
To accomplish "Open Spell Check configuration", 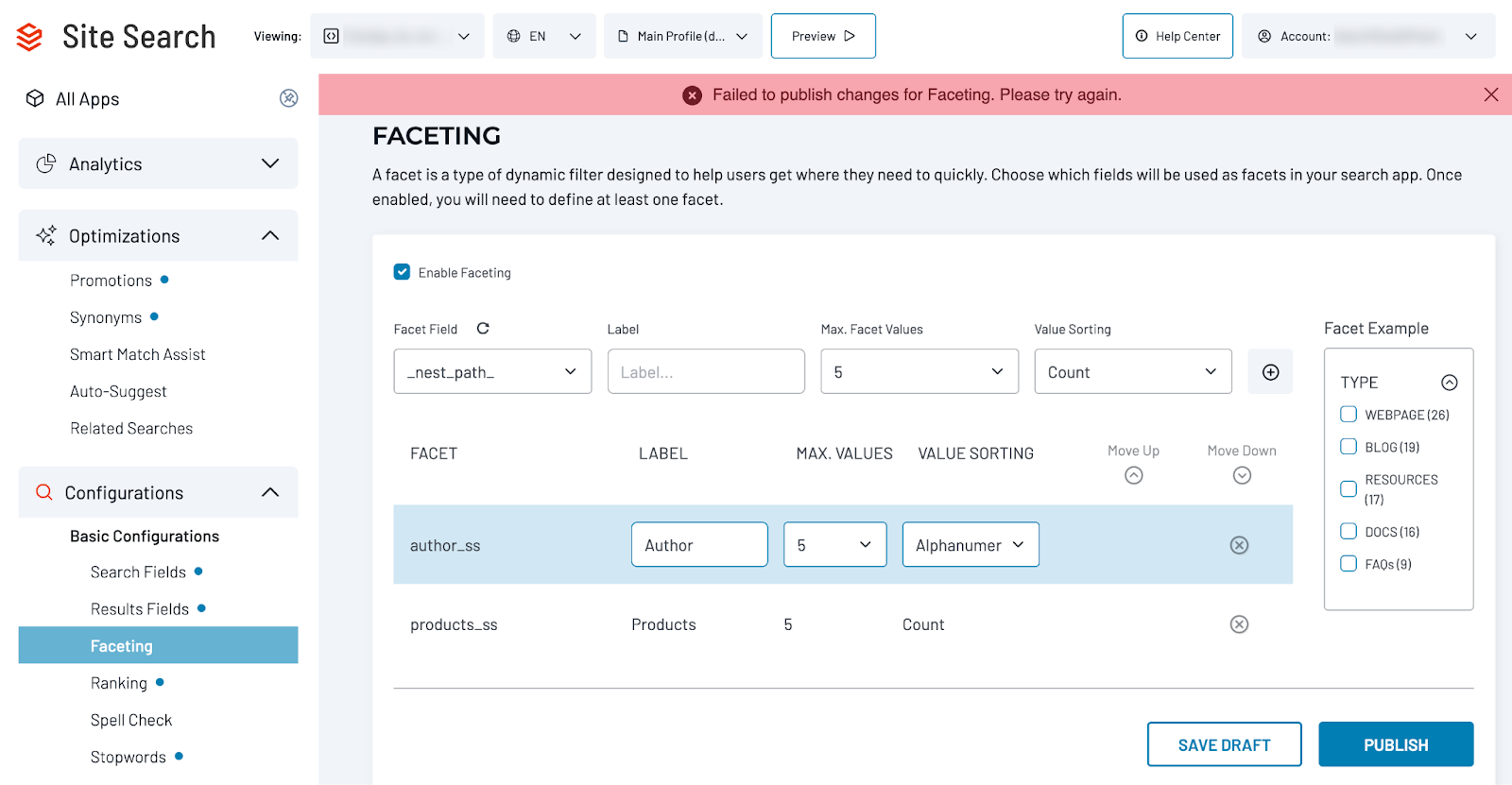I will tap(131, 720).
